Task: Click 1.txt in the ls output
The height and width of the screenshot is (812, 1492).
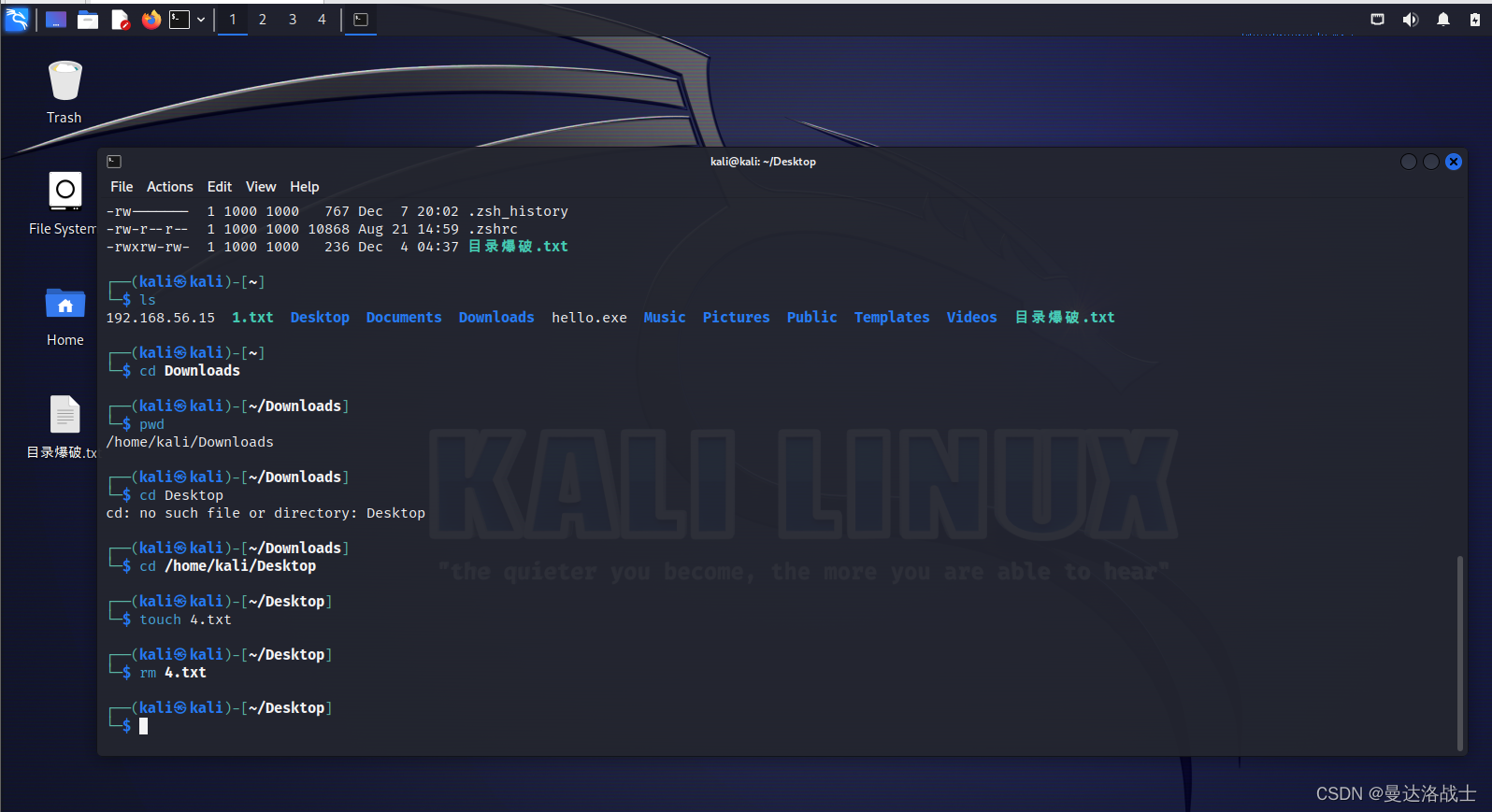Action: 252,318
